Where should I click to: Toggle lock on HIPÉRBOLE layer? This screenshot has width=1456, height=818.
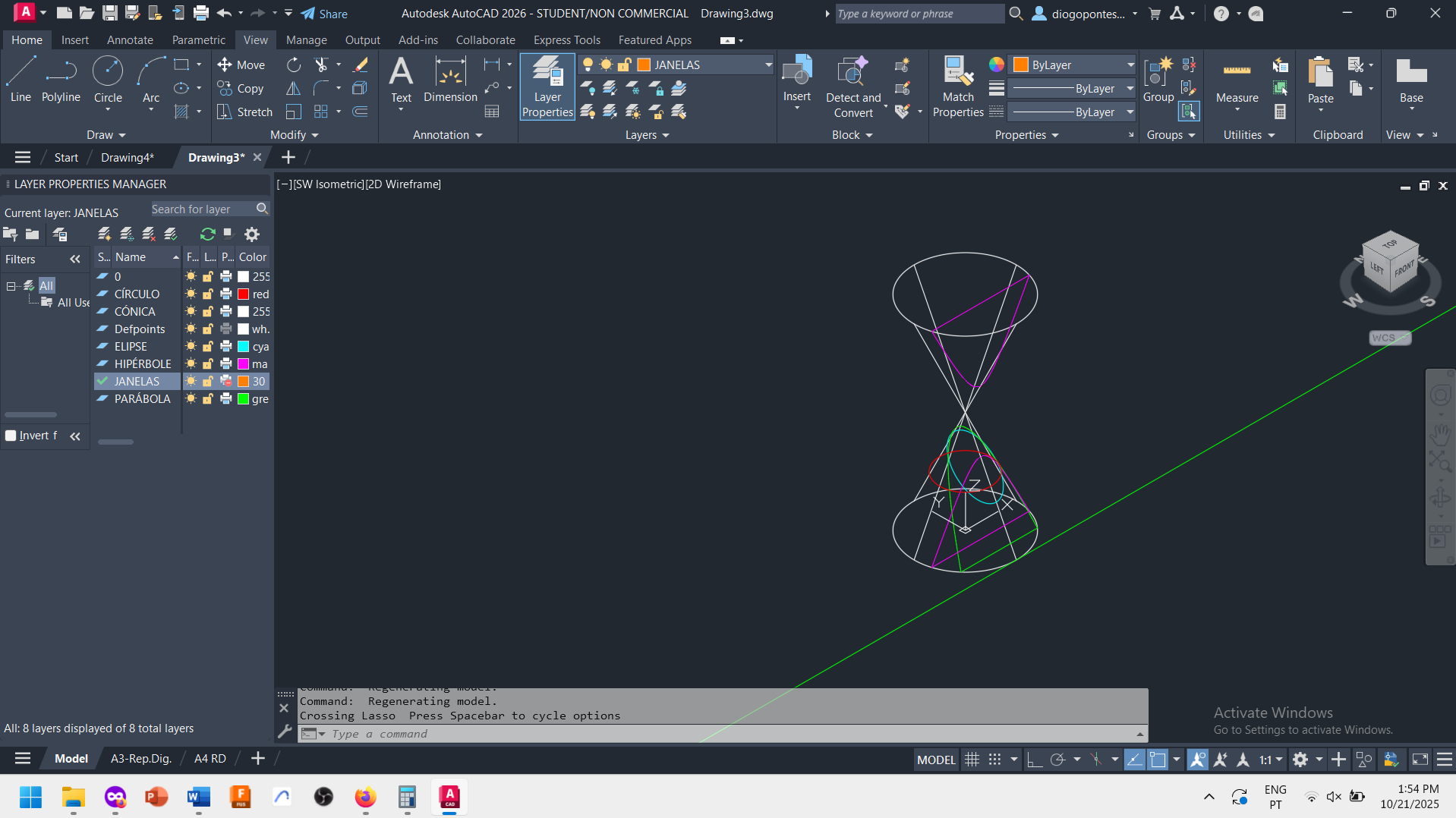pyautogui.click(x=207, y=364)
